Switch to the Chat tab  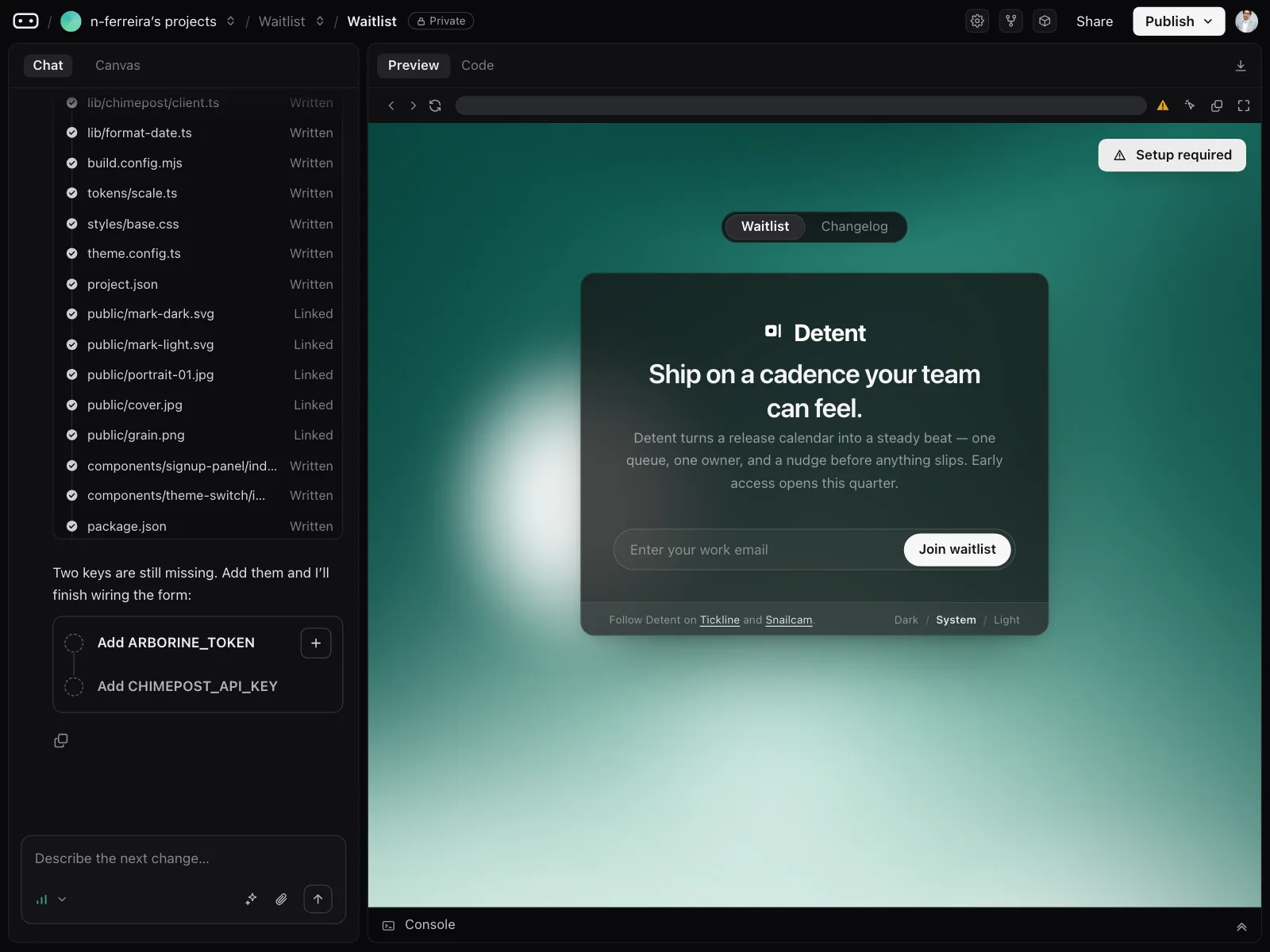(x=48, y=66)
